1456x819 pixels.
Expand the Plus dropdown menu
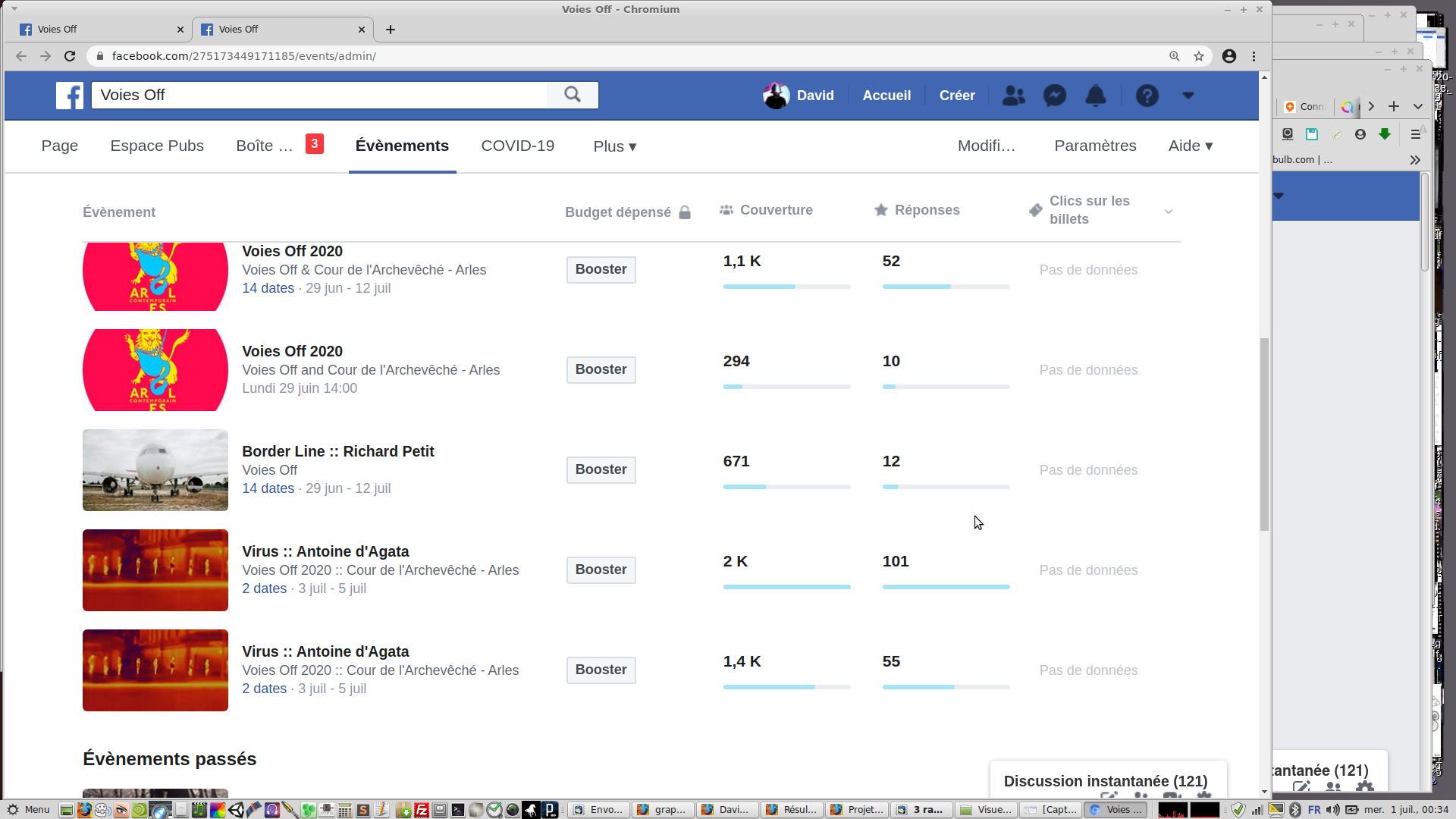(x=614, y=146)
